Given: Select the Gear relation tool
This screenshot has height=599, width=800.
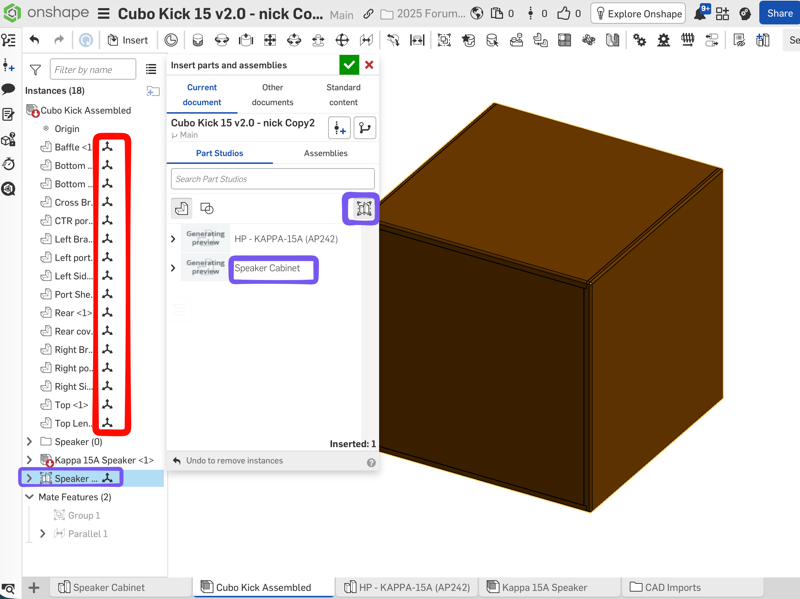Looking at the screenshot, I should click(639, 40).
